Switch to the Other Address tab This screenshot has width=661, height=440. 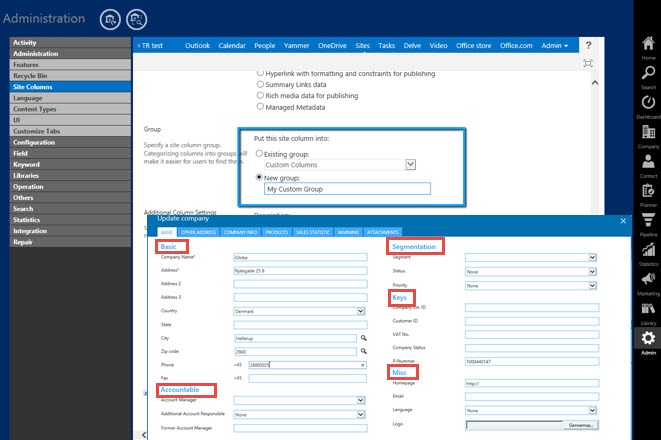point(198,232)
